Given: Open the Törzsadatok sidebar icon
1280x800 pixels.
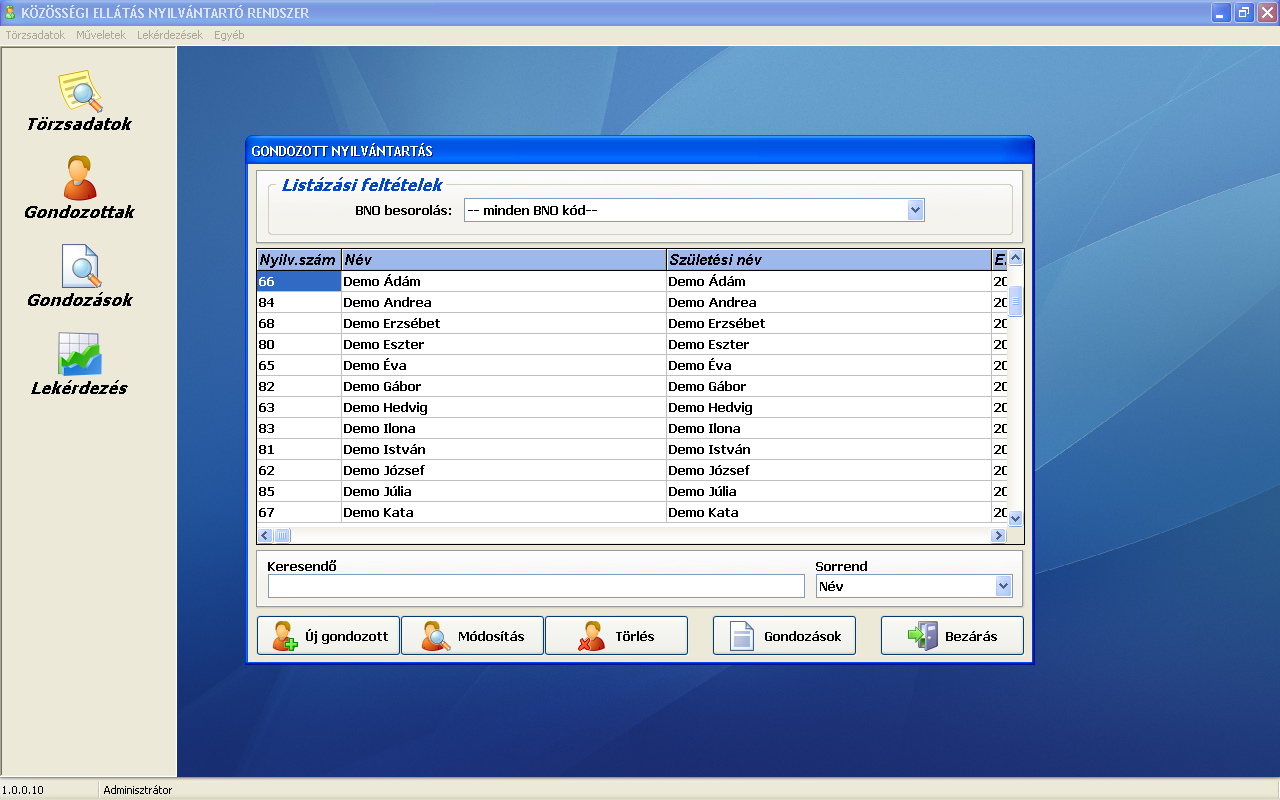Looking at the screenshot, I should coord(80,92).
